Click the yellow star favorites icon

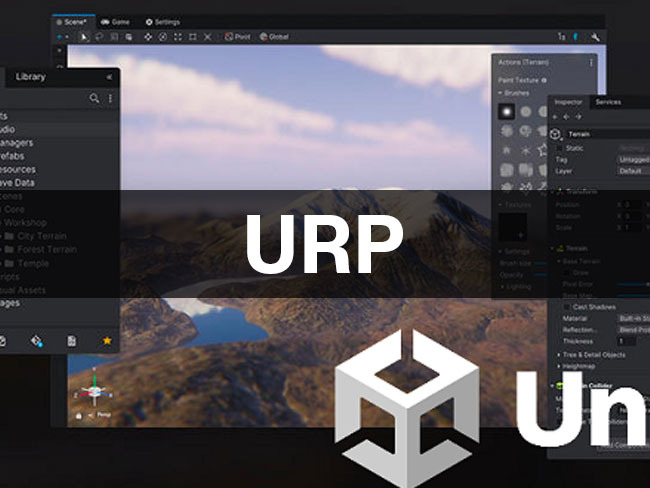[107, 340]
